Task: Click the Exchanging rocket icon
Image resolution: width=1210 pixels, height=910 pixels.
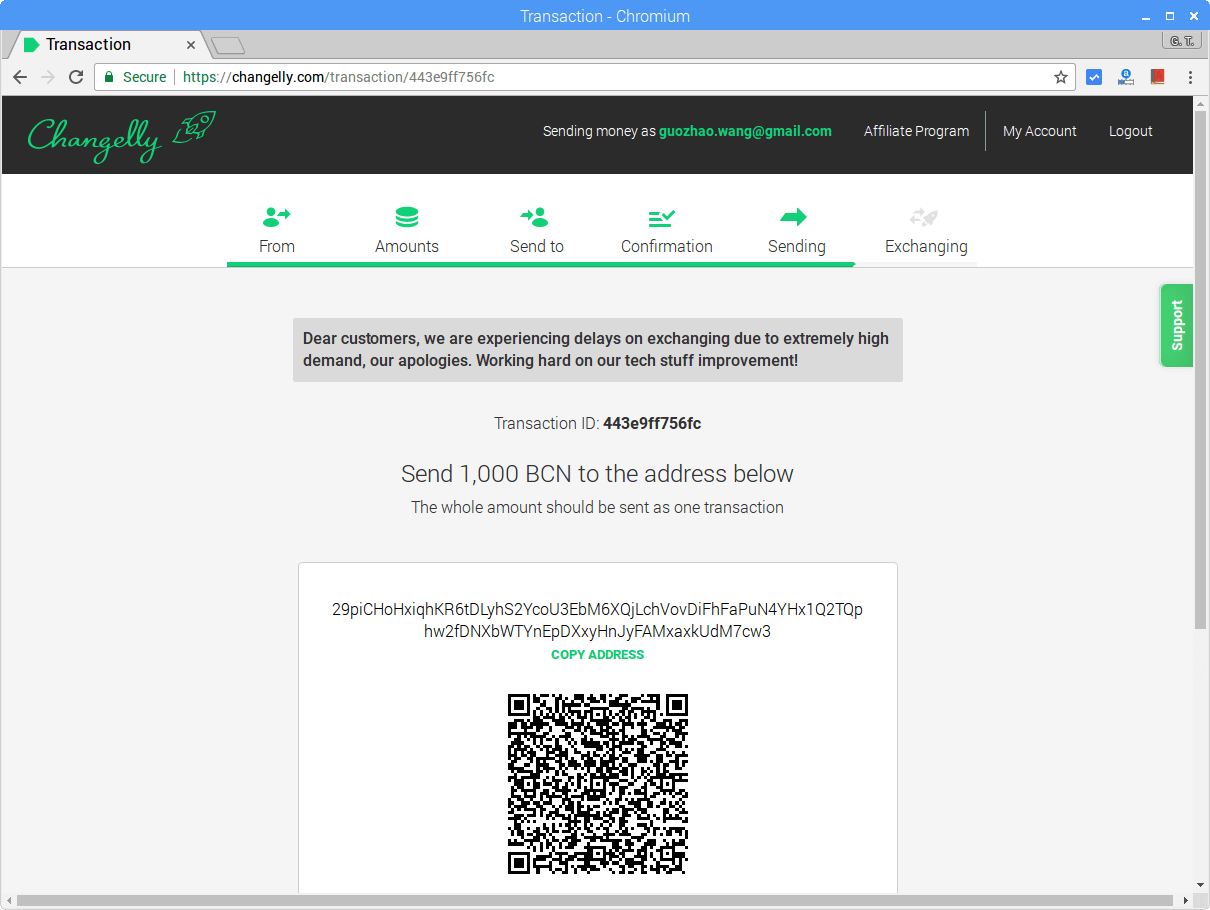Action: click(924, 216)
